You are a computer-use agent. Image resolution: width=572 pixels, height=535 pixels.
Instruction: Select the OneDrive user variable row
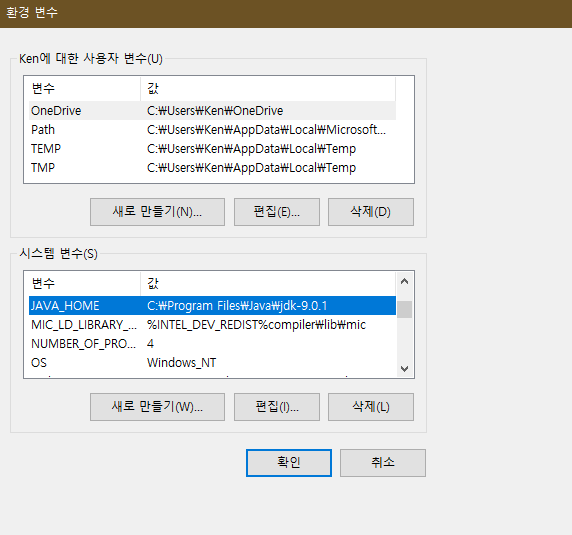pos(212,111)
